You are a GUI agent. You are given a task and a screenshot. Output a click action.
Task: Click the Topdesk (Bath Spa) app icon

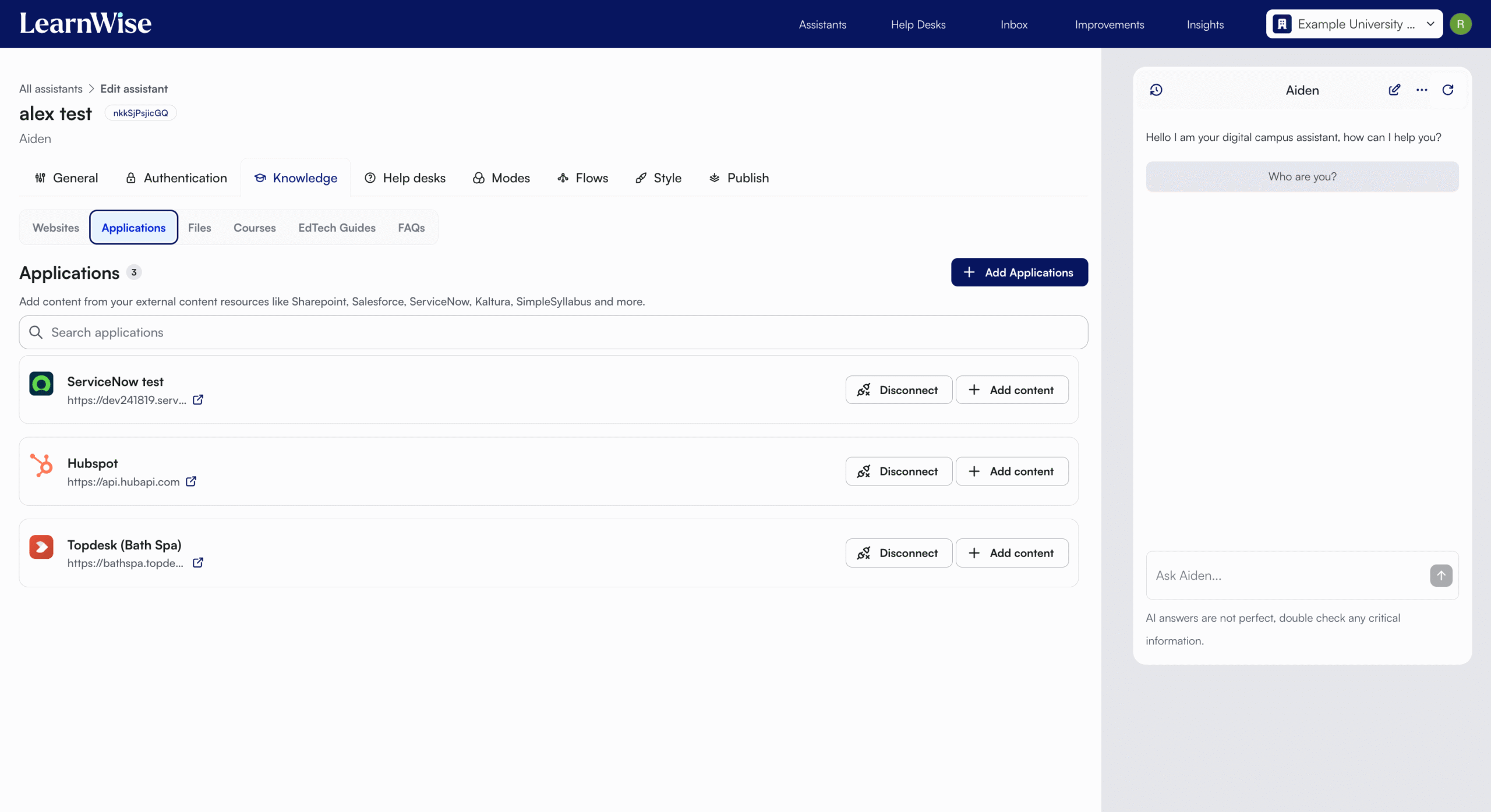41,547
